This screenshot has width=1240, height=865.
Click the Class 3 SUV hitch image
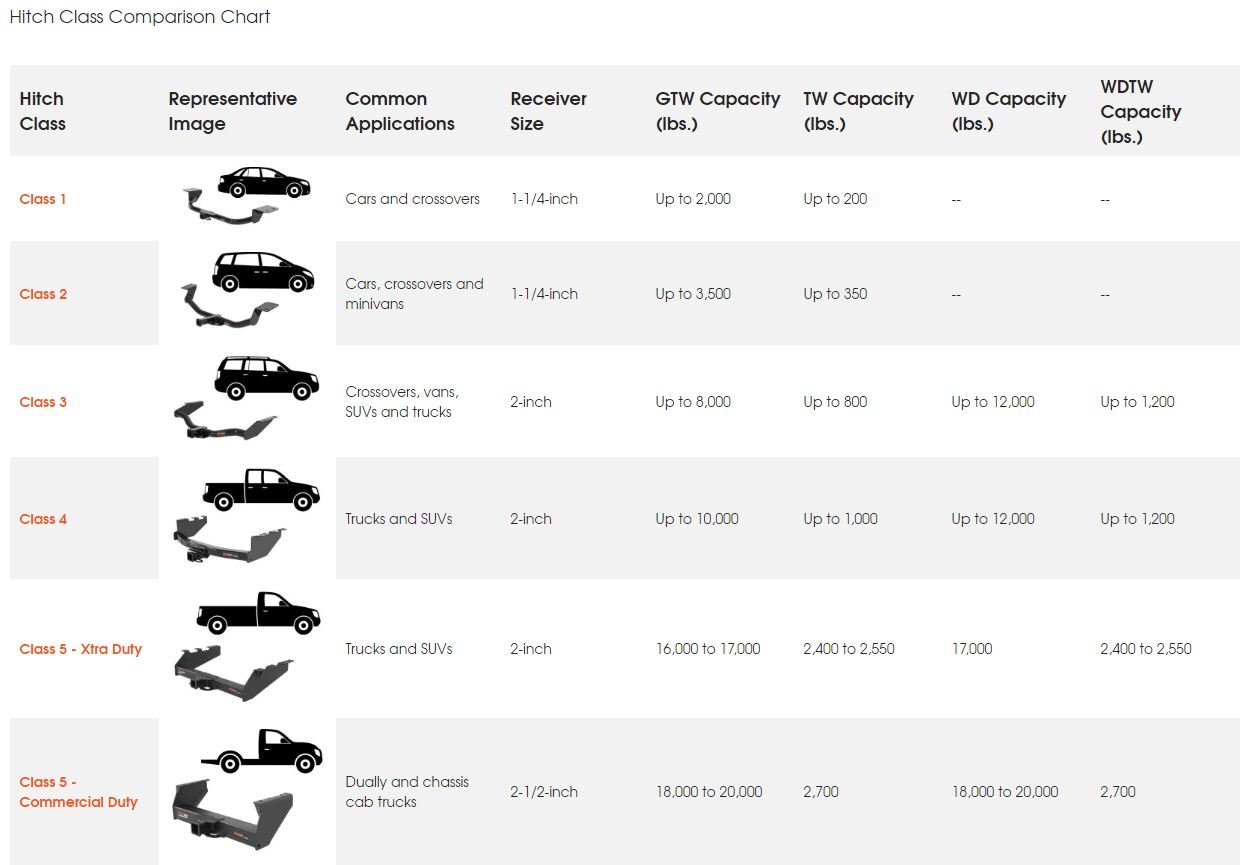(247, 398)
